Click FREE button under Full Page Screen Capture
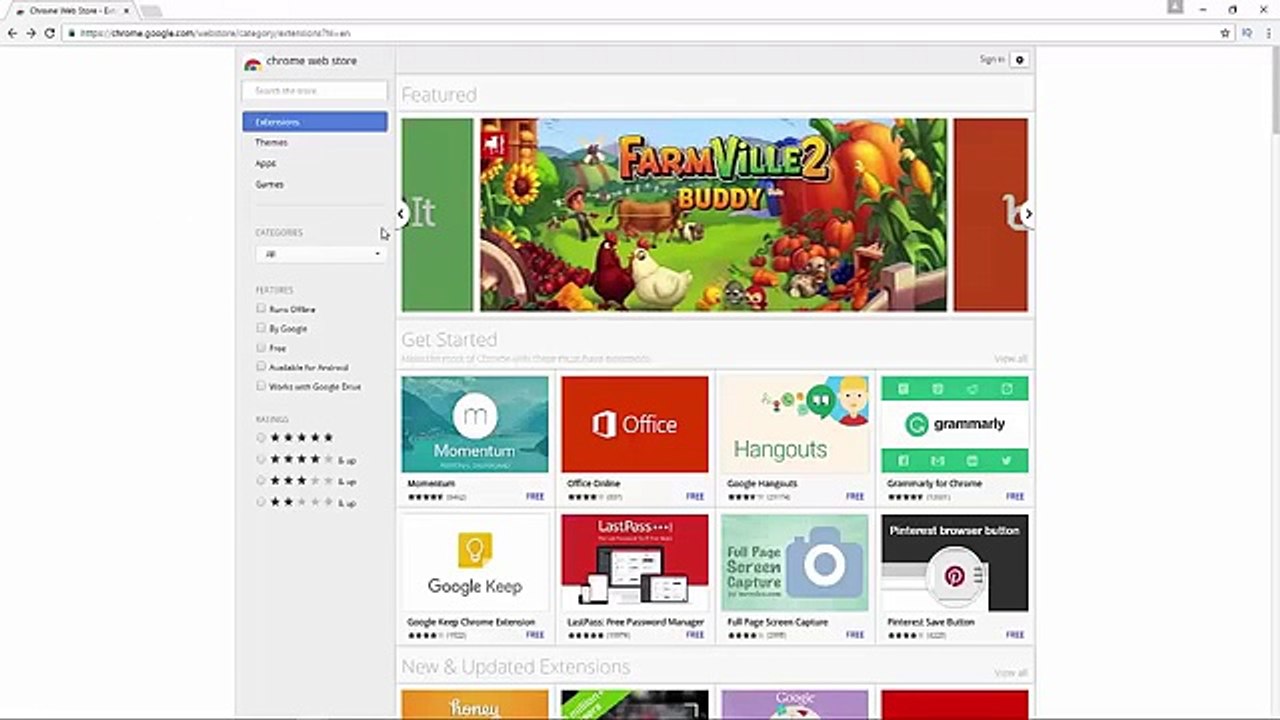1280x720 pixels. pyautogui.click(x=855, y=634)
